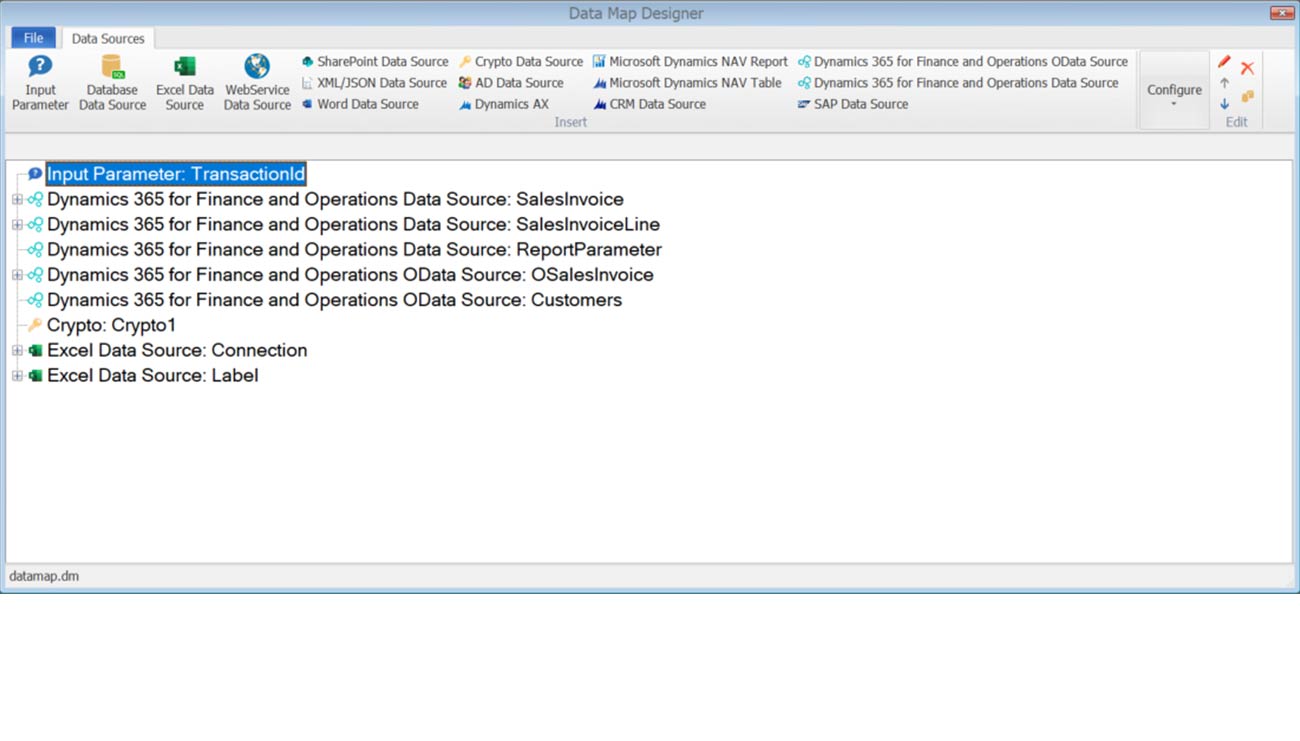Close the Data Map Designer window
Image resolution: width=1300 pixels, height=741 pixels.
1282,13
